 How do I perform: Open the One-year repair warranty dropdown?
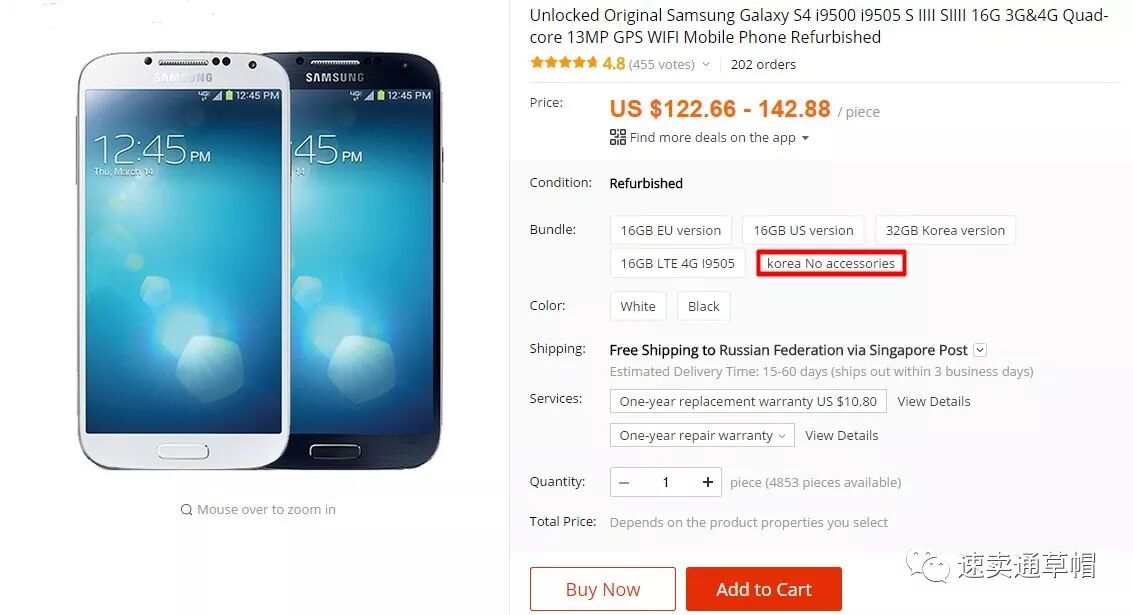coord(702,435)
